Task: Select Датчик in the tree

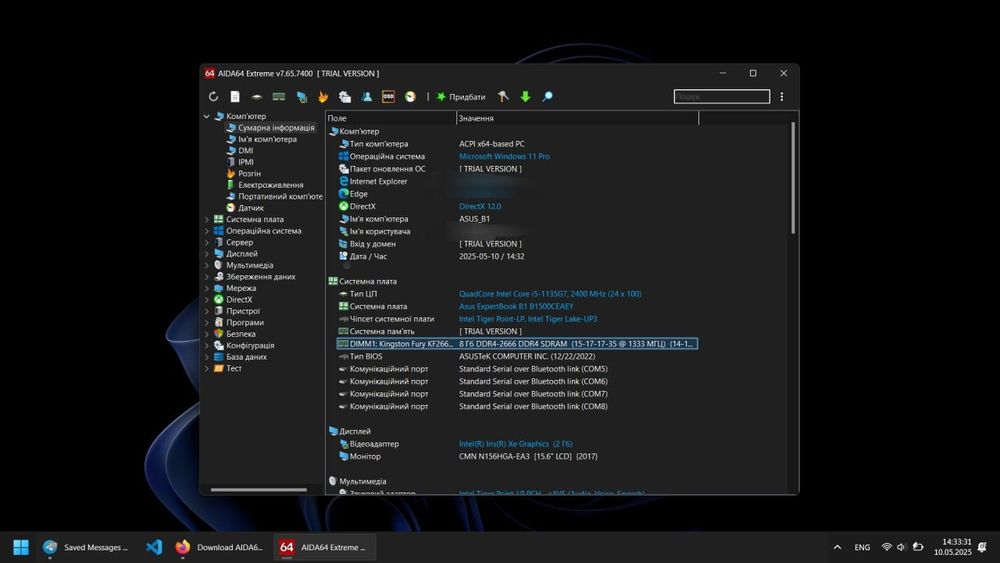Action: coord(251,208)
